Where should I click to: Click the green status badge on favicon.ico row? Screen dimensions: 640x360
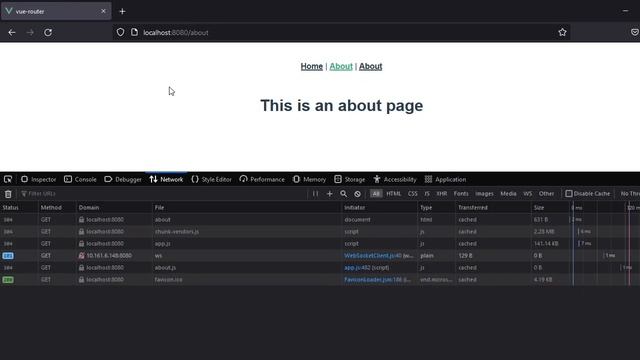tap(8, 280)
